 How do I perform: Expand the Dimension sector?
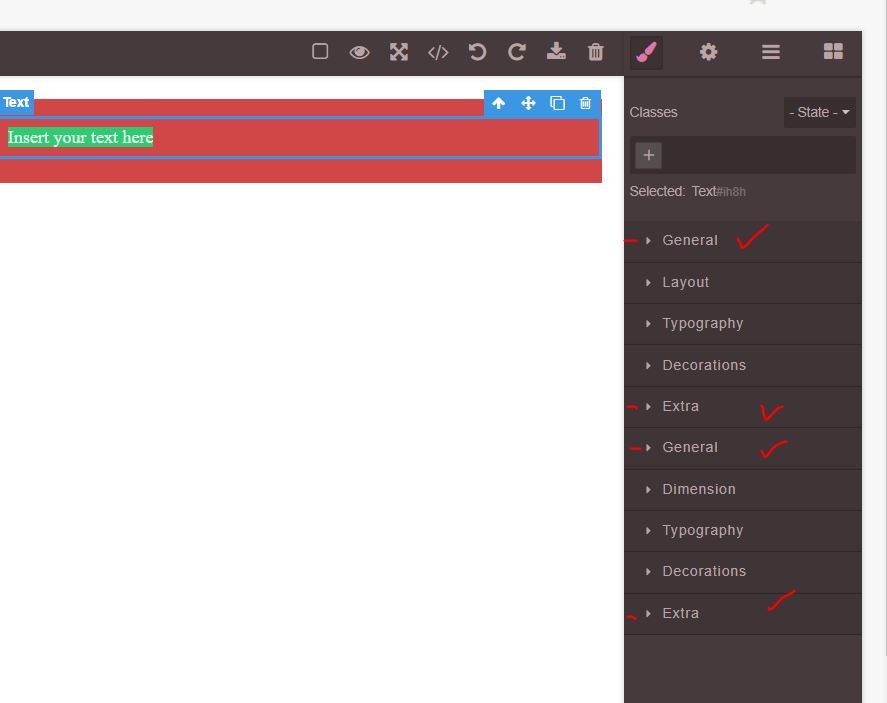click(743, 489)
